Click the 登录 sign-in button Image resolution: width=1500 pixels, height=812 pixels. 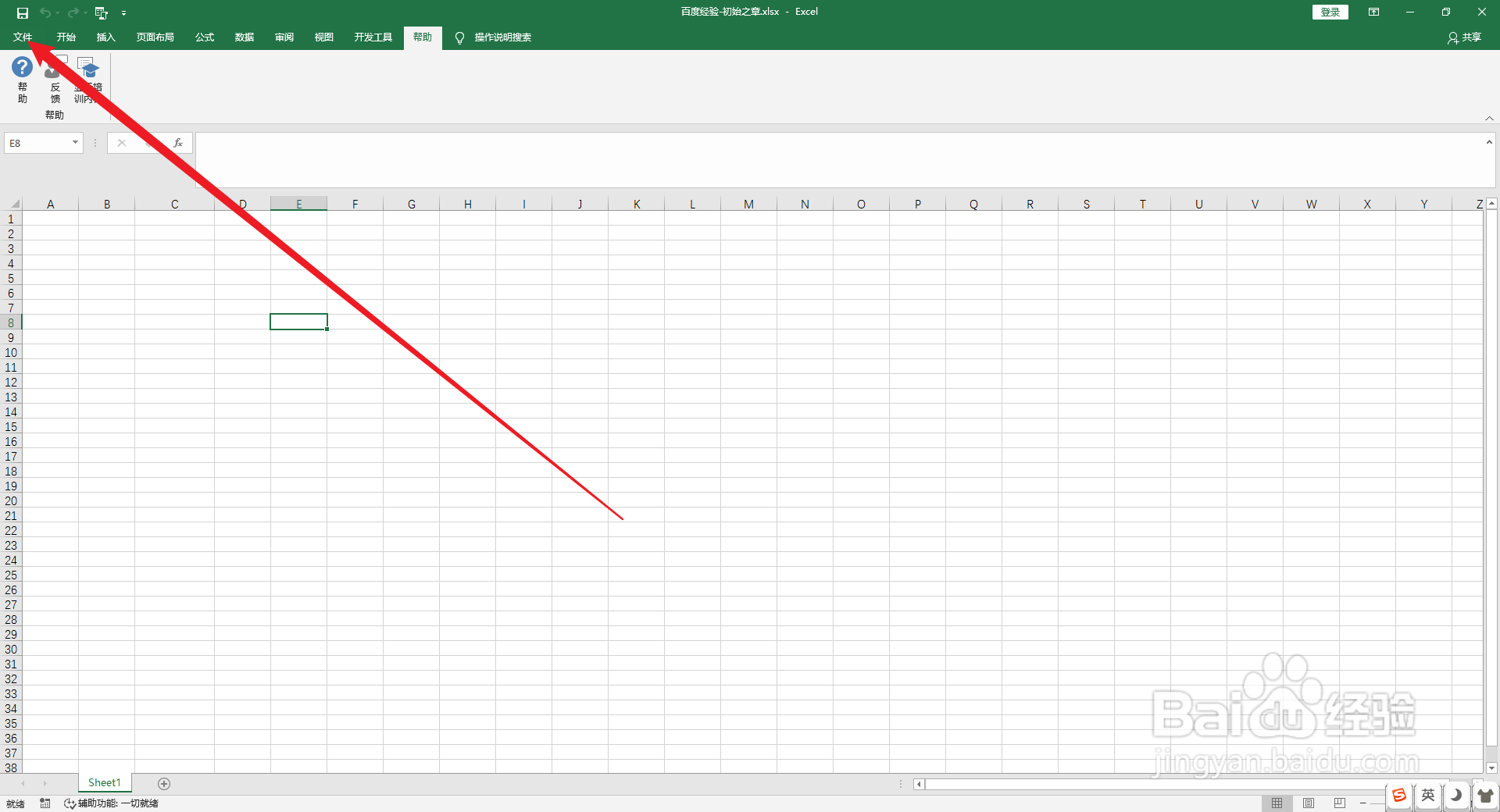click(x=1330, y=12)
